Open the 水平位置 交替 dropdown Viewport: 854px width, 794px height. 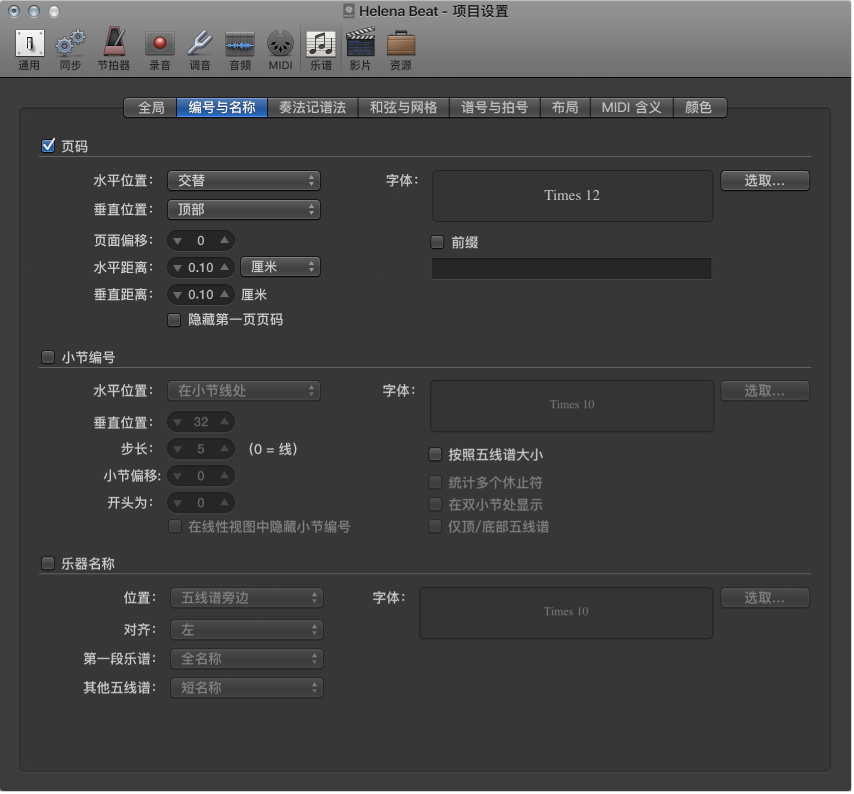pos(244,181)
